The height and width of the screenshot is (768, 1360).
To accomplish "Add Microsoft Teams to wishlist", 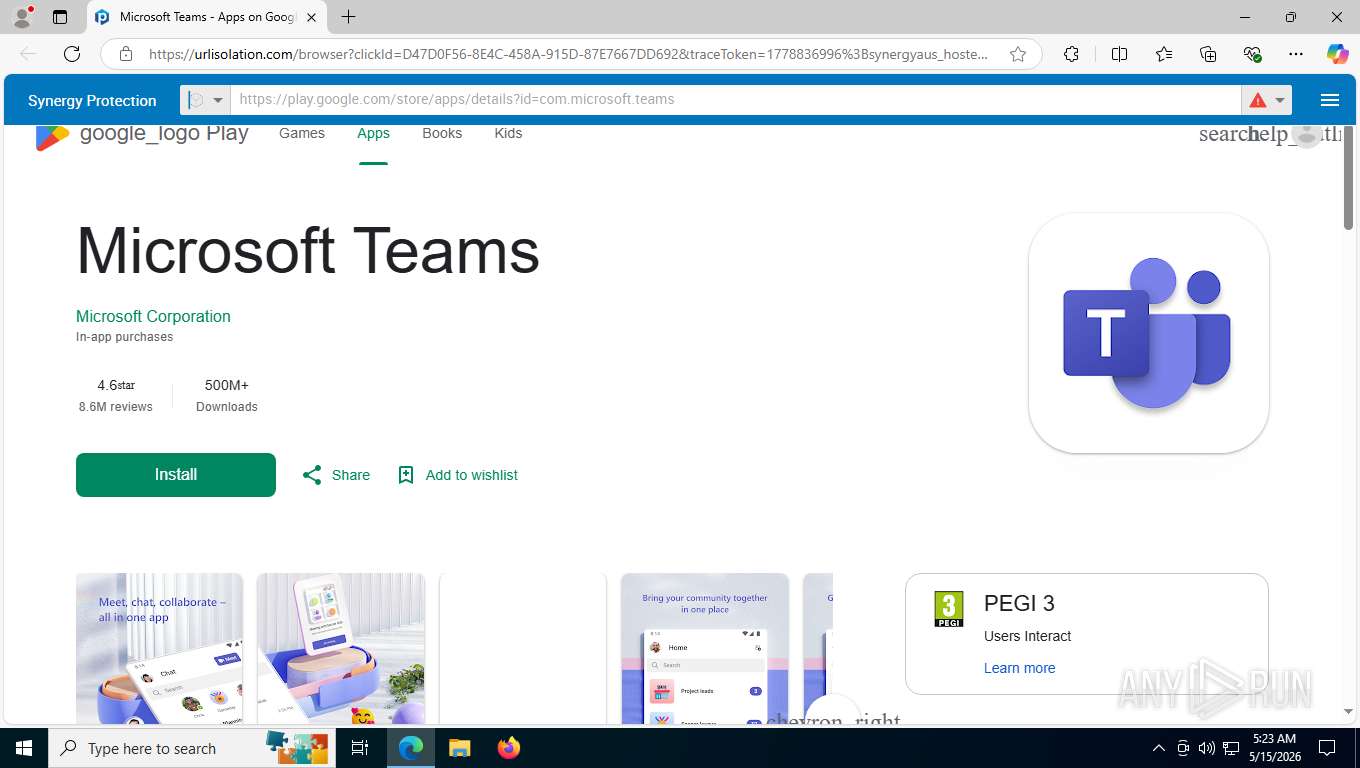I will [457, 475].
